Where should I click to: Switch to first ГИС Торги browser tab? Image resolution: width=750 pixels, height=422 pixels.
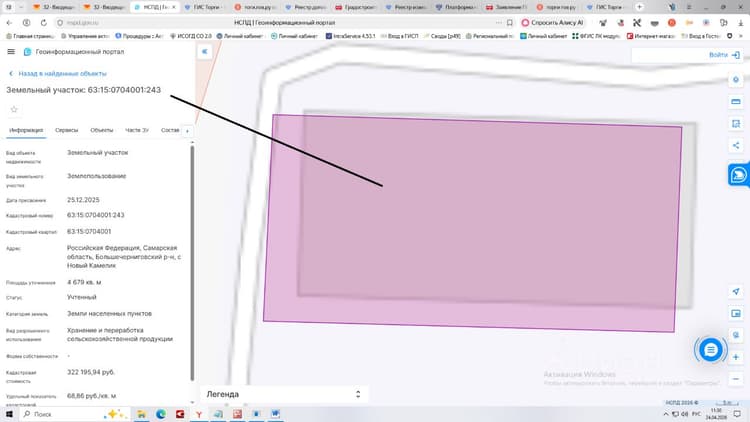click(x=204, y=7)
